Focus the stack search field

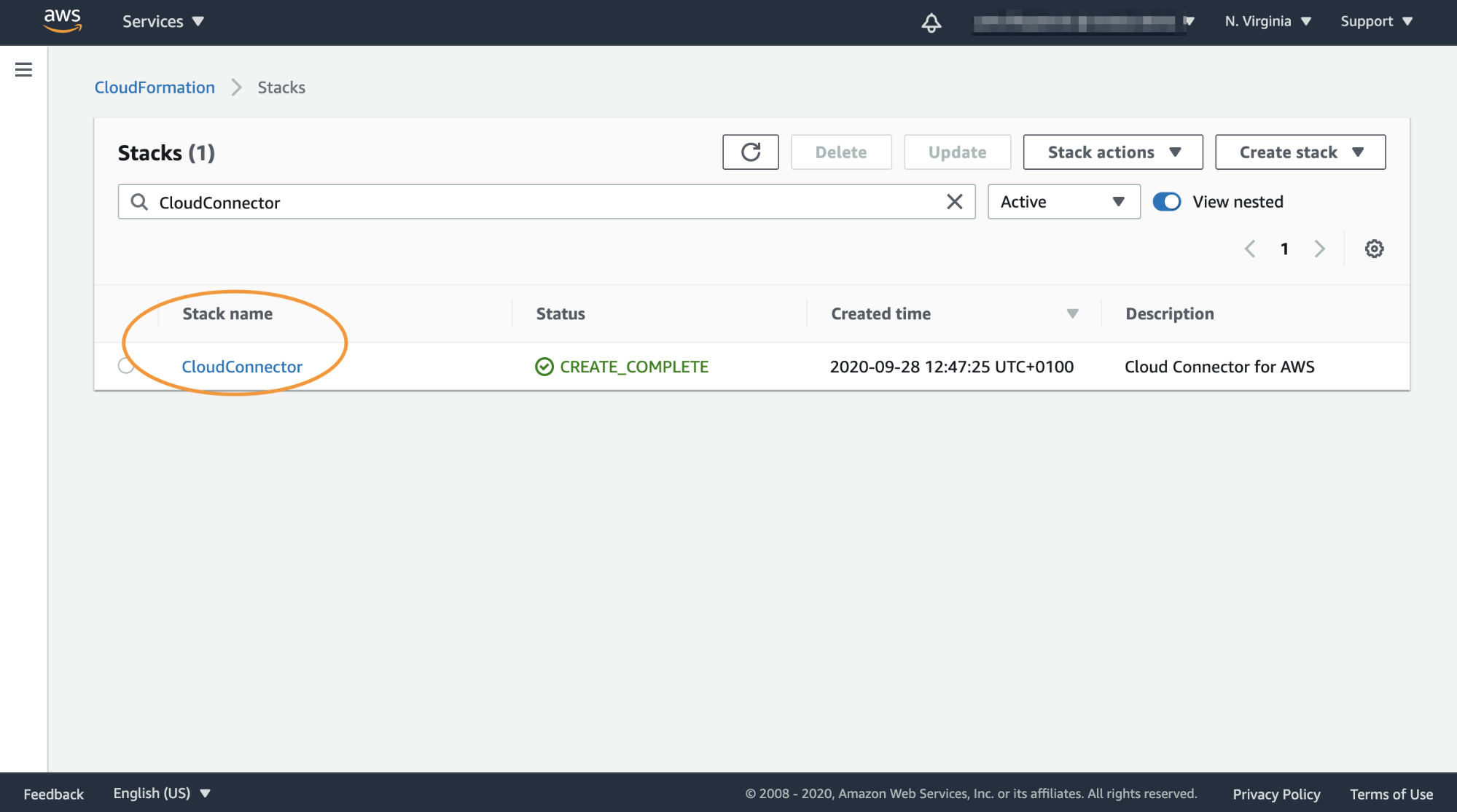(546, 202)
